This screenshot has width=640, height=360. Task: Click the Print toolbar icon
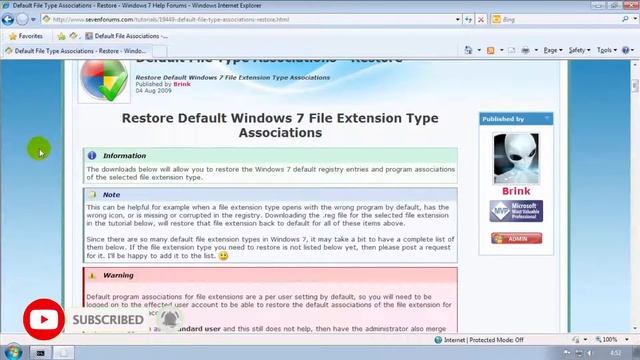coord(525,50)
